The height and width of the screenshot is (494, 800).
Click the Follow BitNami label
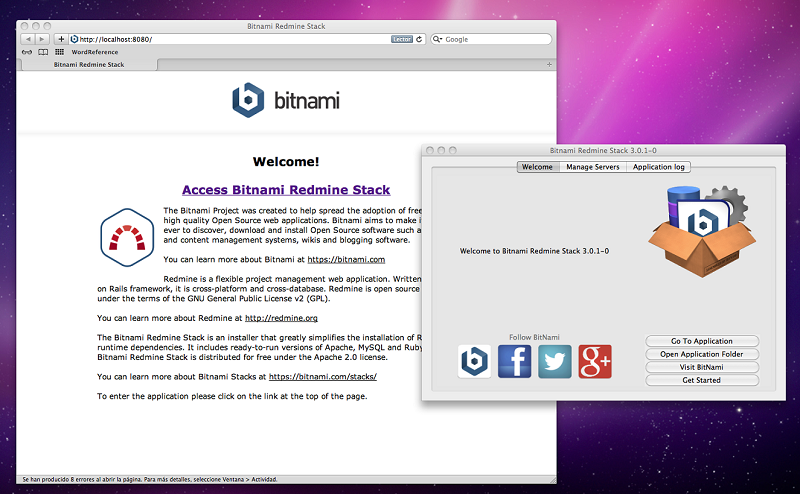click(534, 337)
